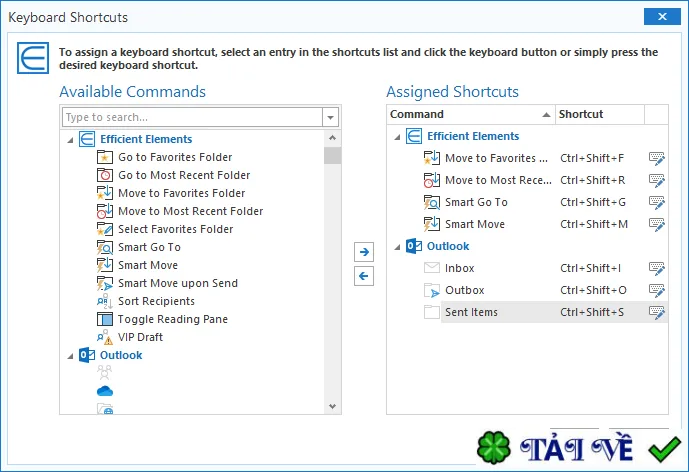Click the Go to Most Recent Folder icon
The height and width of the screenshot is (472, 689).
tap(105, 175)
